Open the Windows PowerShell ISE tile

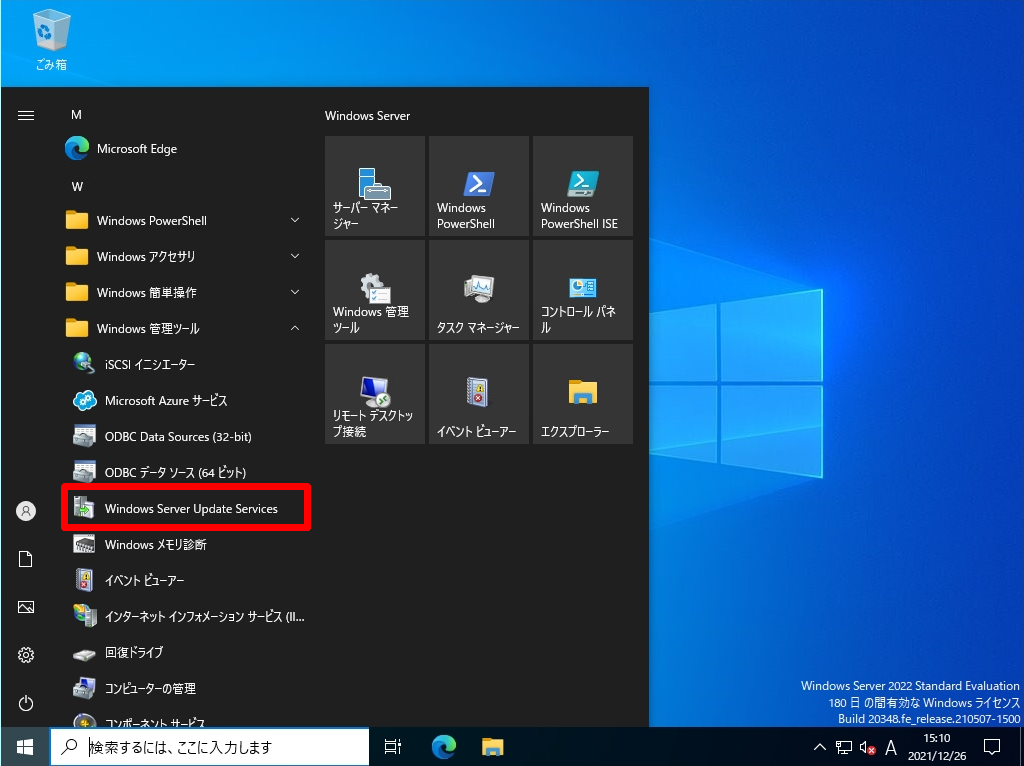(583, 186)
